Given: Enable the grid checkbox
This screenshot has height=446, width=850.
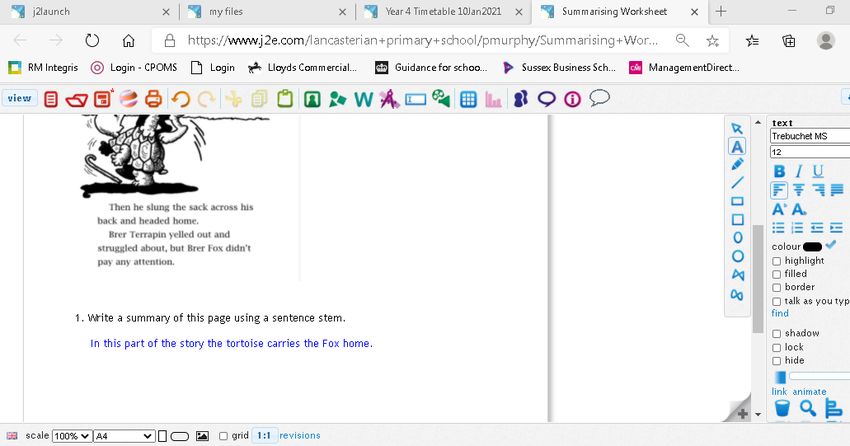Looking at the screenshot, I should point(223,436).
